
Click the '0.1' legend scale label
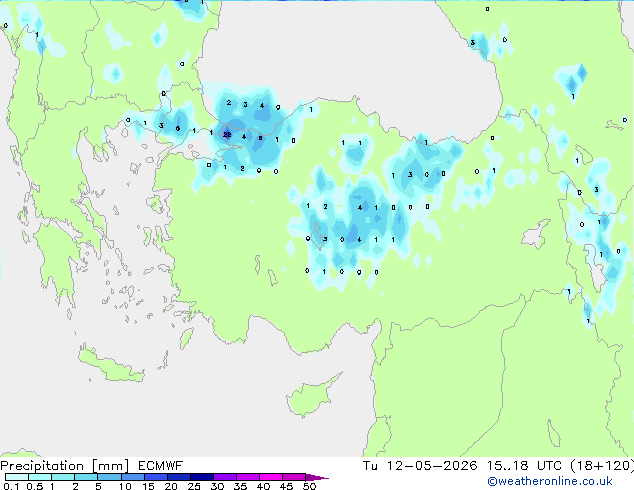tap(11, 486)
